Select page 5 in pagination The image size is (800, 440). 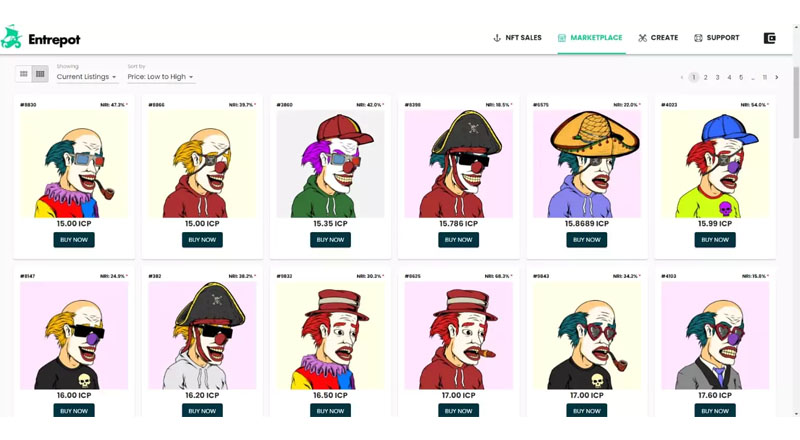tap(741, 77)
